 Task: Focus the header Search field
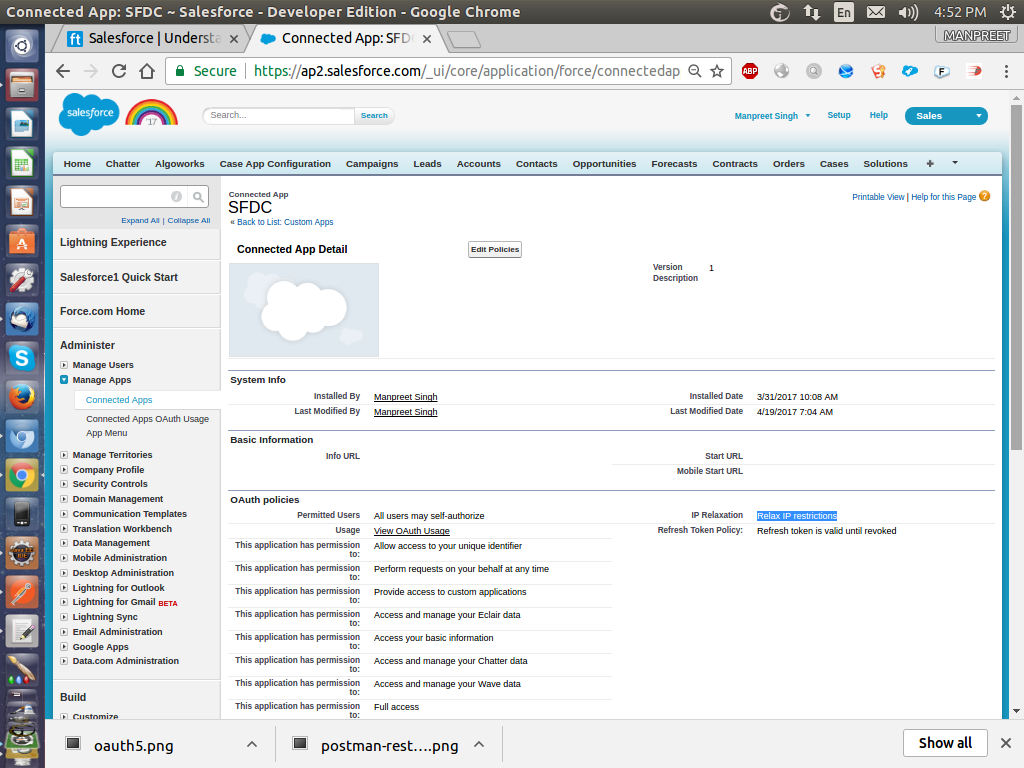coord(279,116)
